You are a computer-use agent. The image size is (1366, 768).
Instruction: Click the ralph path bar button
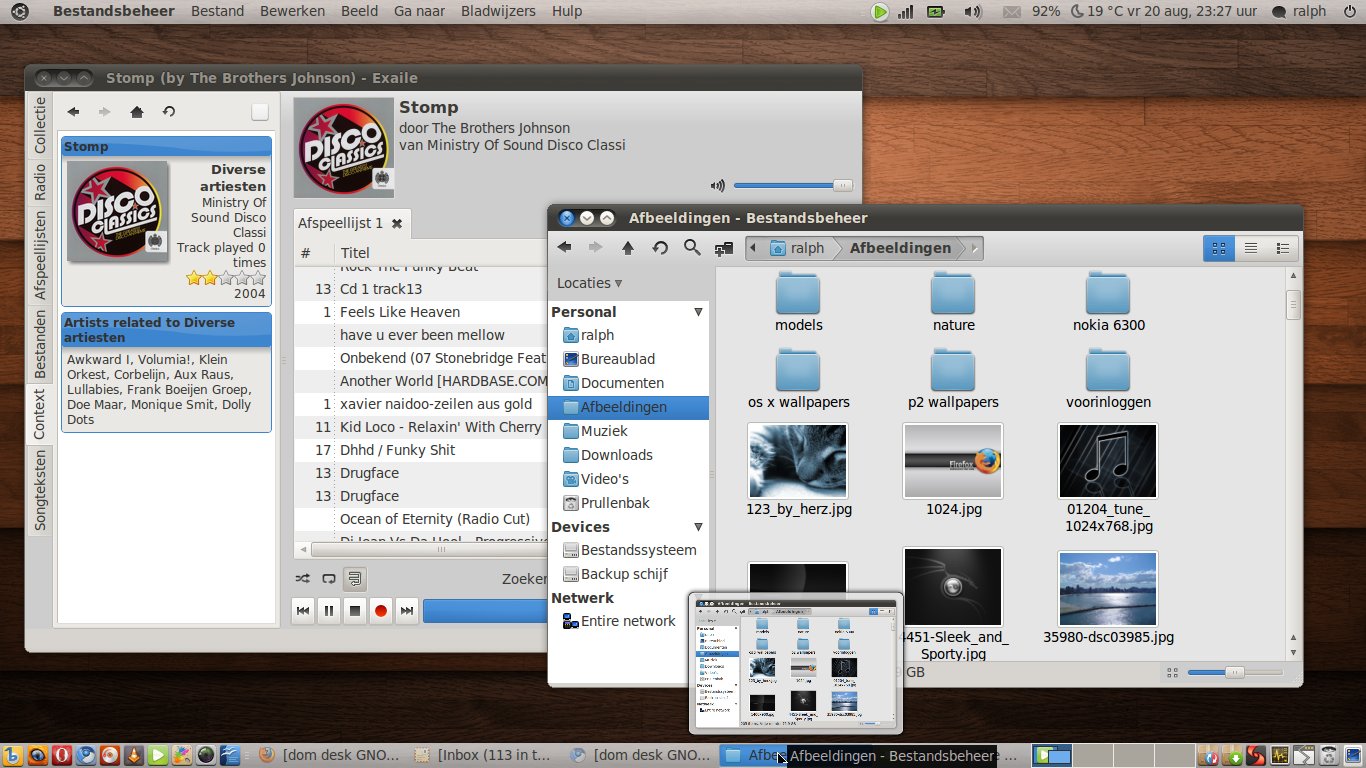[x=797, y=248]
